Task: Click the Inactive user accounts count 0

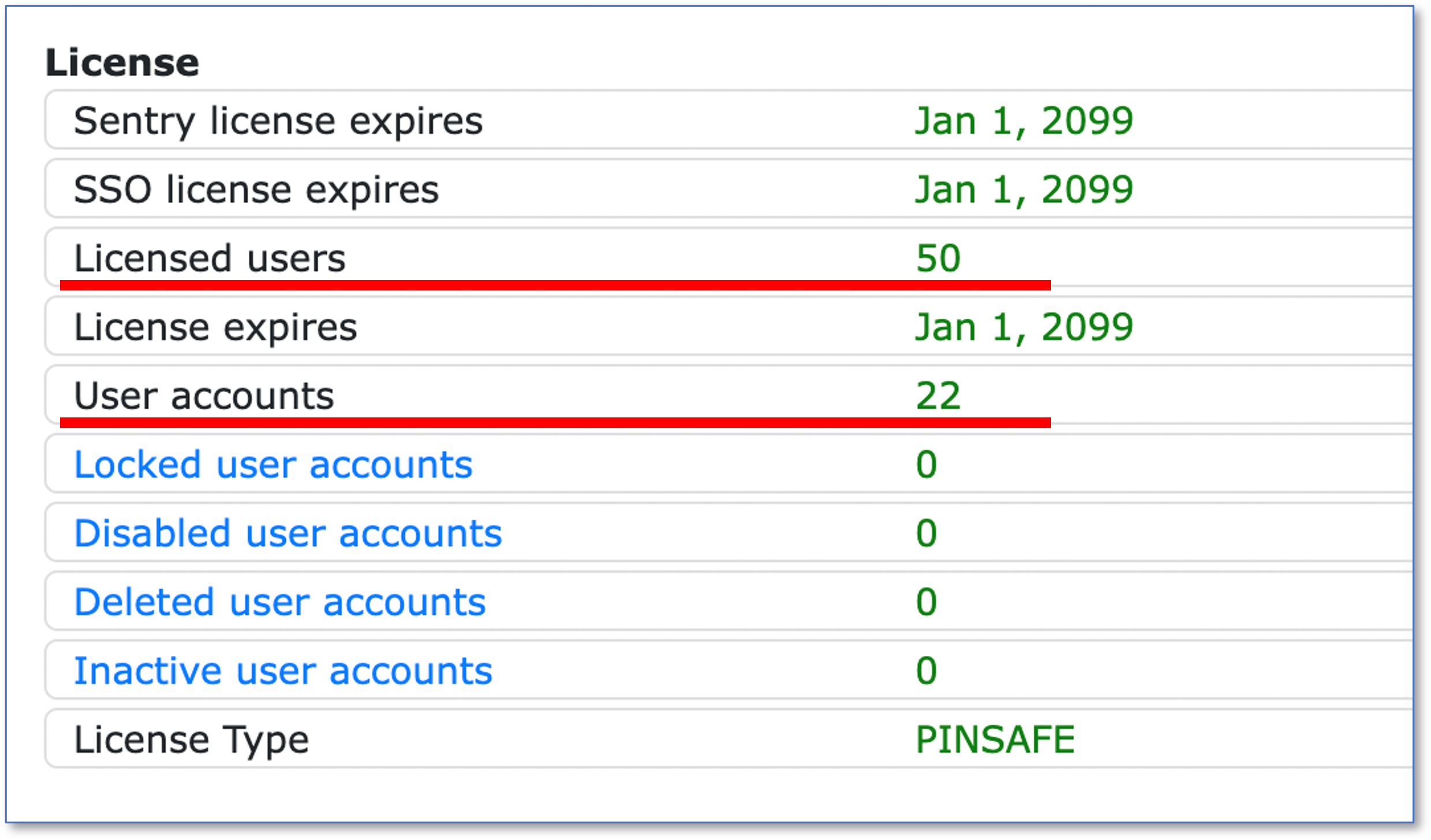Action: (x=926, y=671)
